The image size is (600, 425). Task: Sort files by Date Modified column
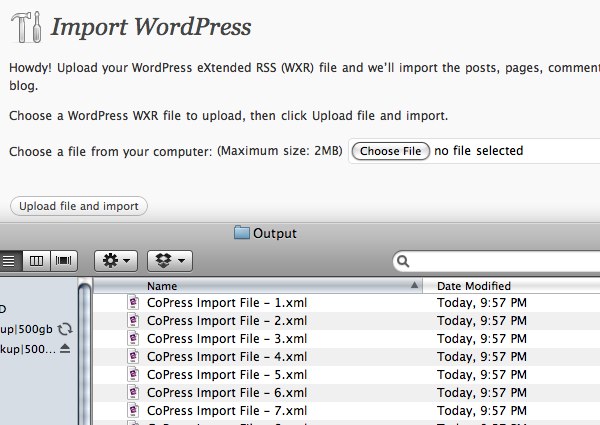pyautogui.click(x=511, y=286)
